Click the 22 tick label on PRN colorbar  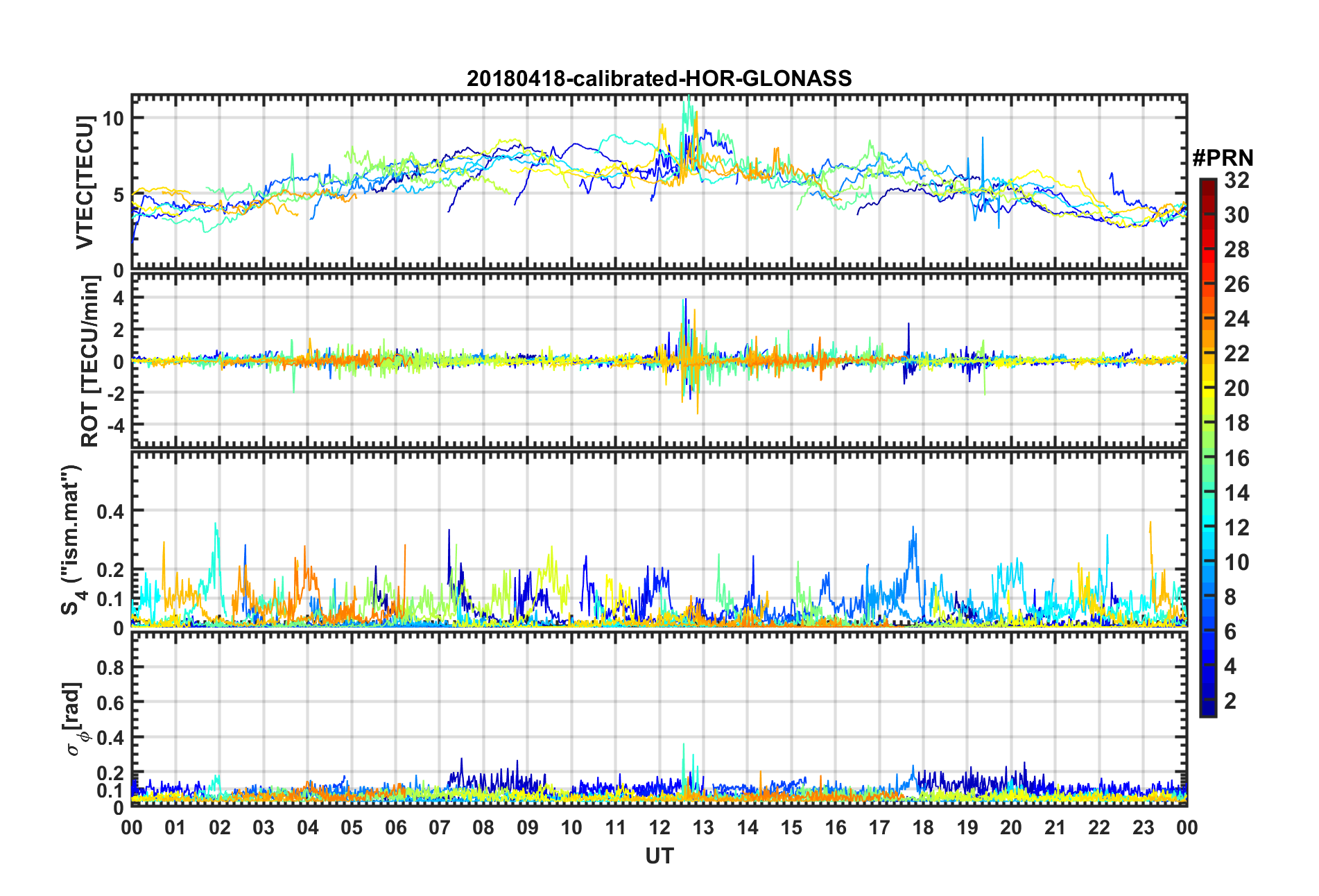tap(1236, 354)
